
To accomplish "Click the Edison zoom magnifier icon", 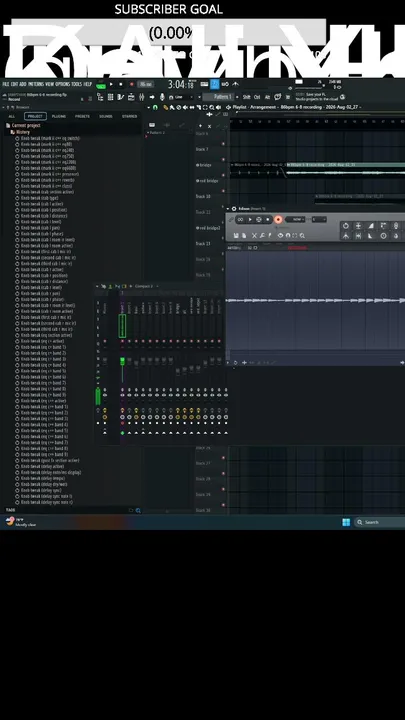I will 302,236.
